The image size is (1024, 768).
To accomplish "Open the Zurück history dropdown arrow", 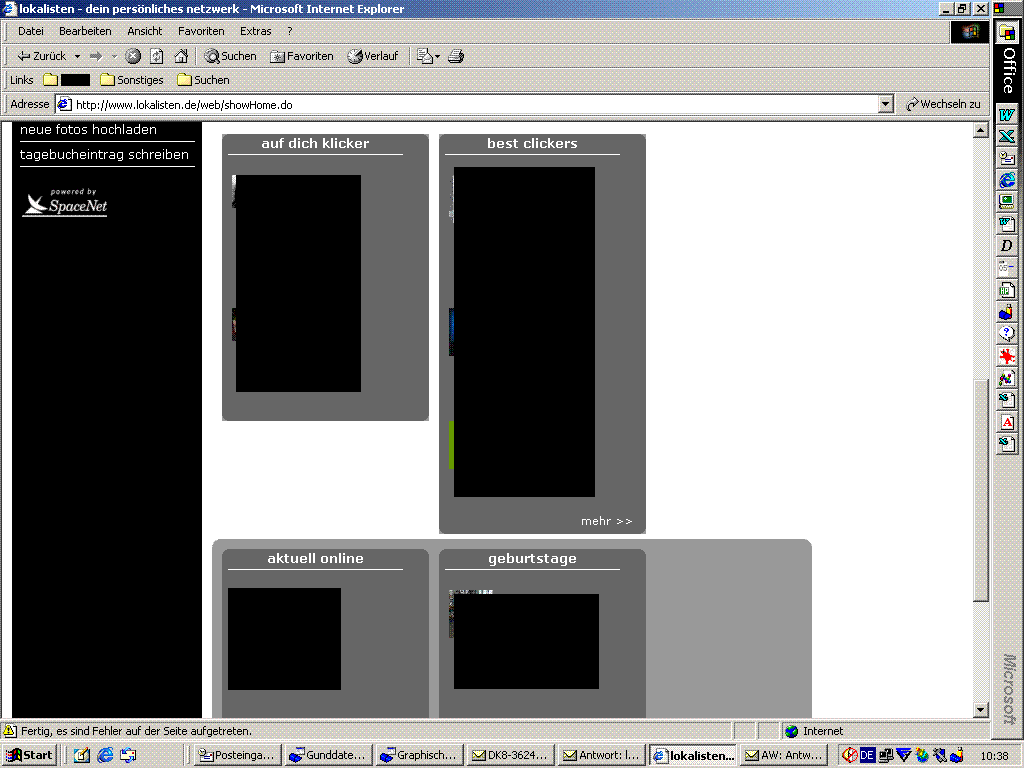I will point(77,56).
